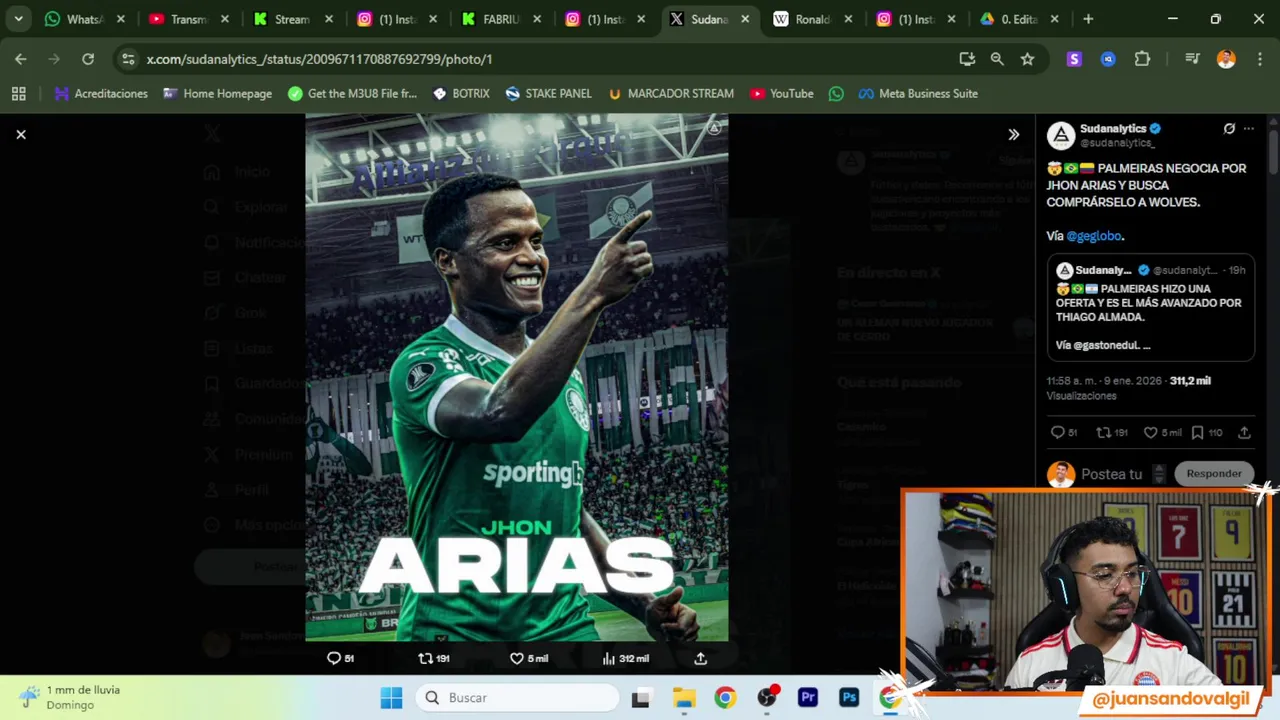Click the site info icon in address bar
The height and width of the screenshot is (720, 1280).
128,59
